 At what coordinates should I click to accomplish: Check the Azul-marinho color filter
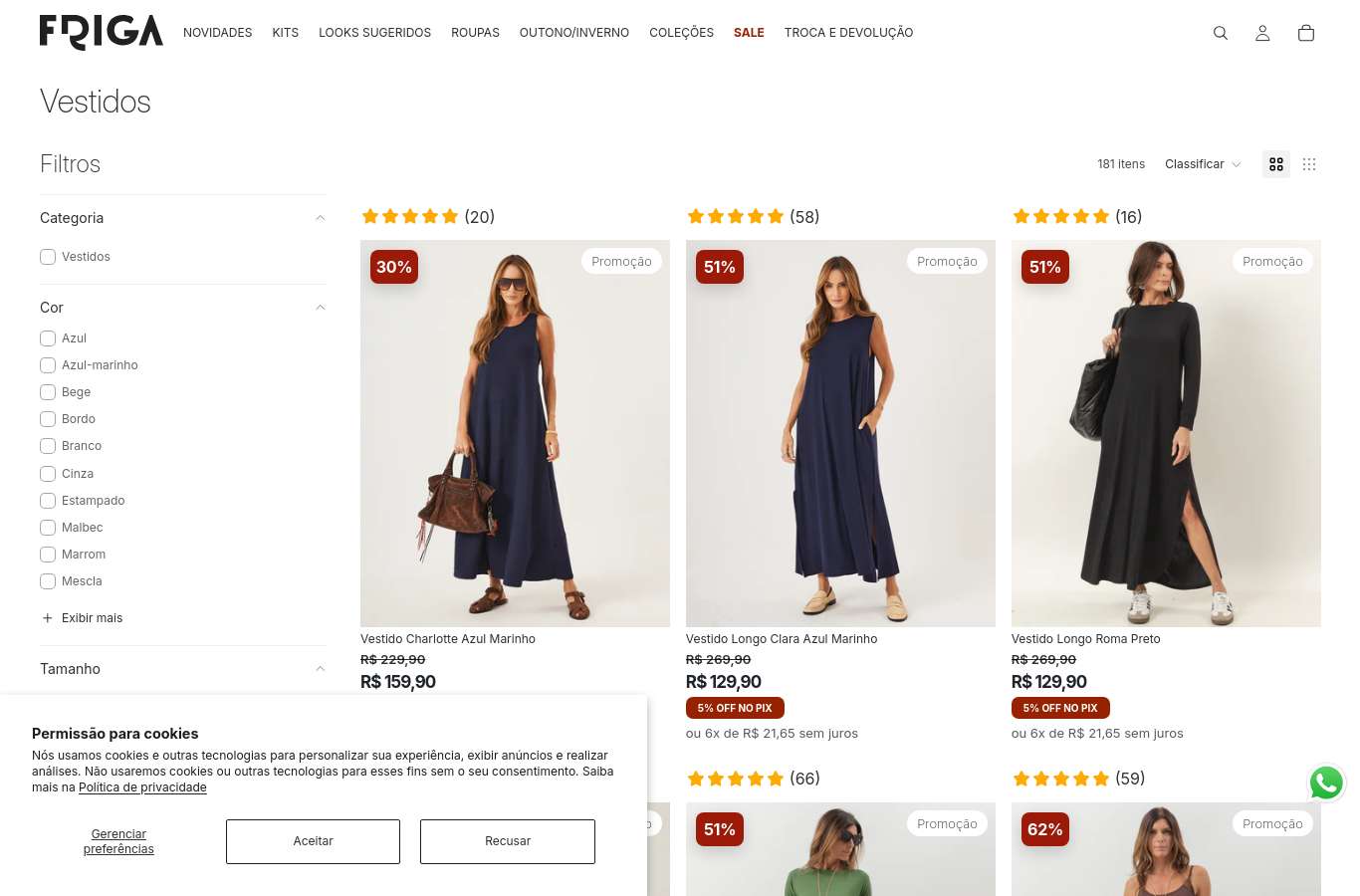coord(48,365)
